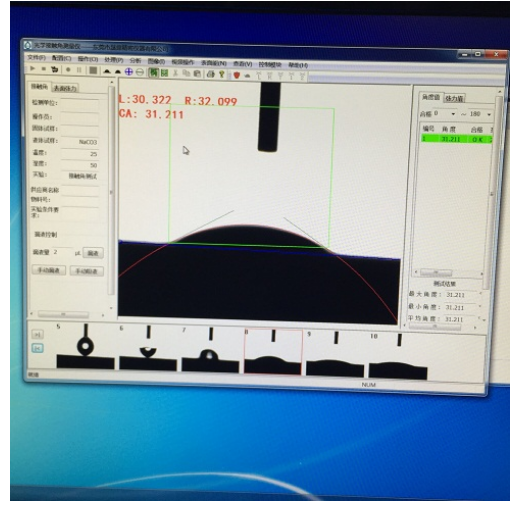Click the drop volume field showing 2

(x=62, y=252)
